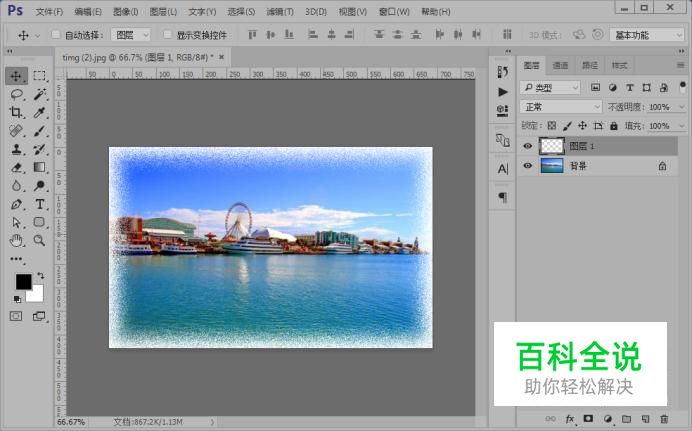Open the History panel icon
The image size is (692, 431).
pyautogui.click(x=502, y=69)
